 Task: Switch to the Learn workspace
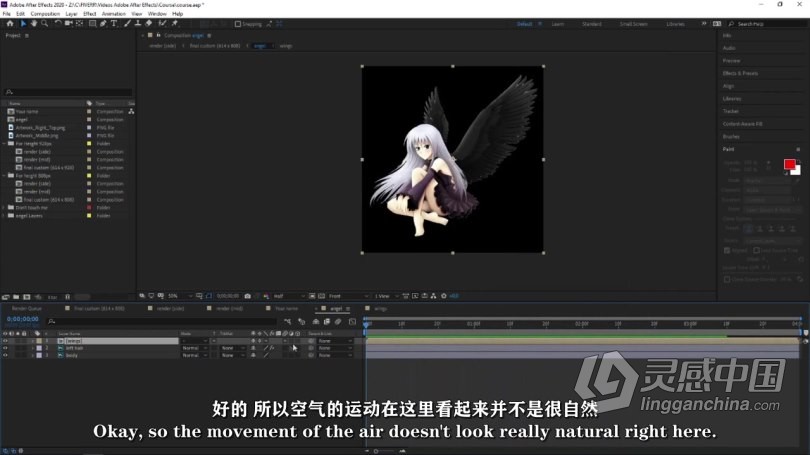click(558, 24)
